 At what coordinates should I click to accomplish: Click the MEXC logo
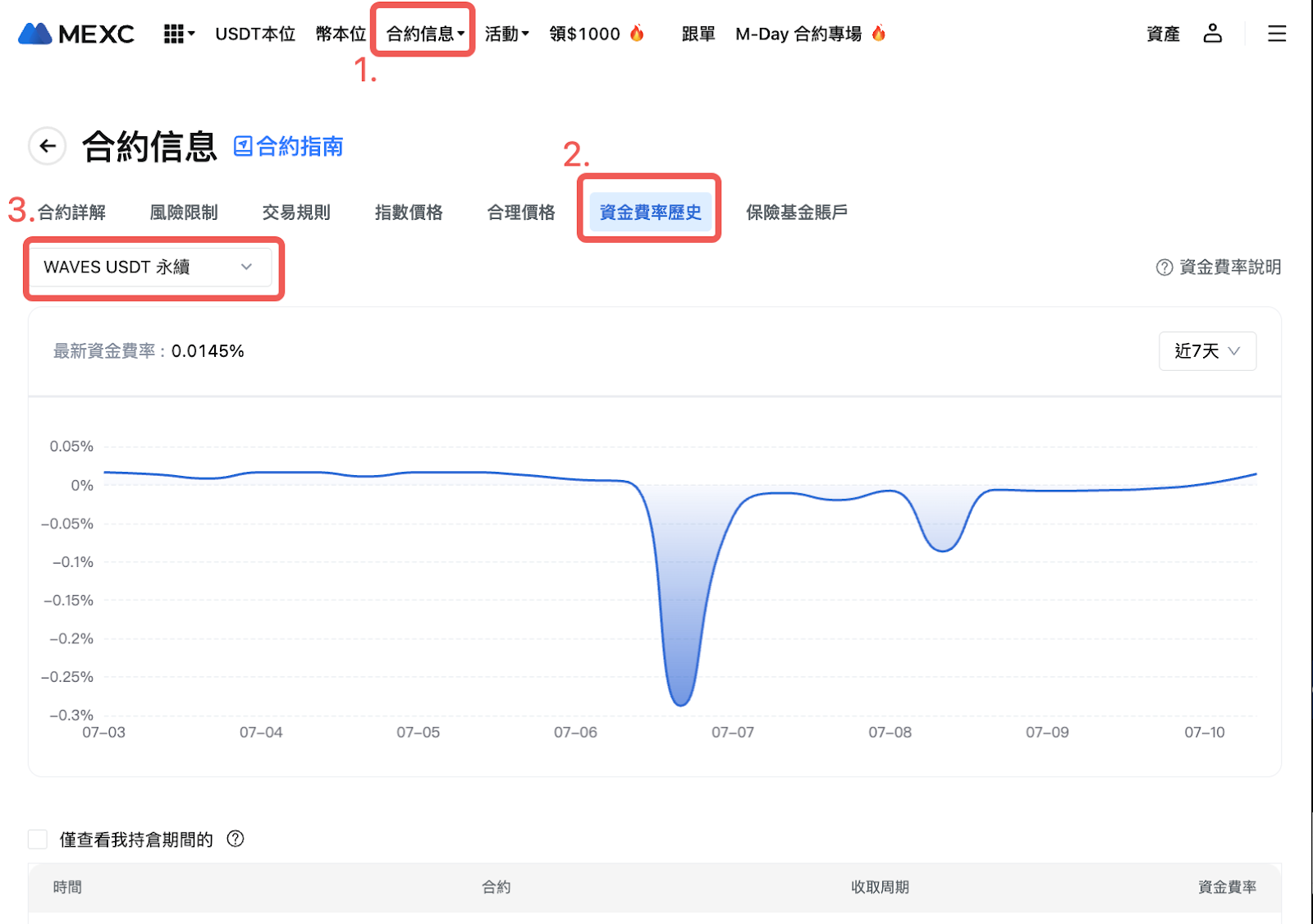[76, 34]
